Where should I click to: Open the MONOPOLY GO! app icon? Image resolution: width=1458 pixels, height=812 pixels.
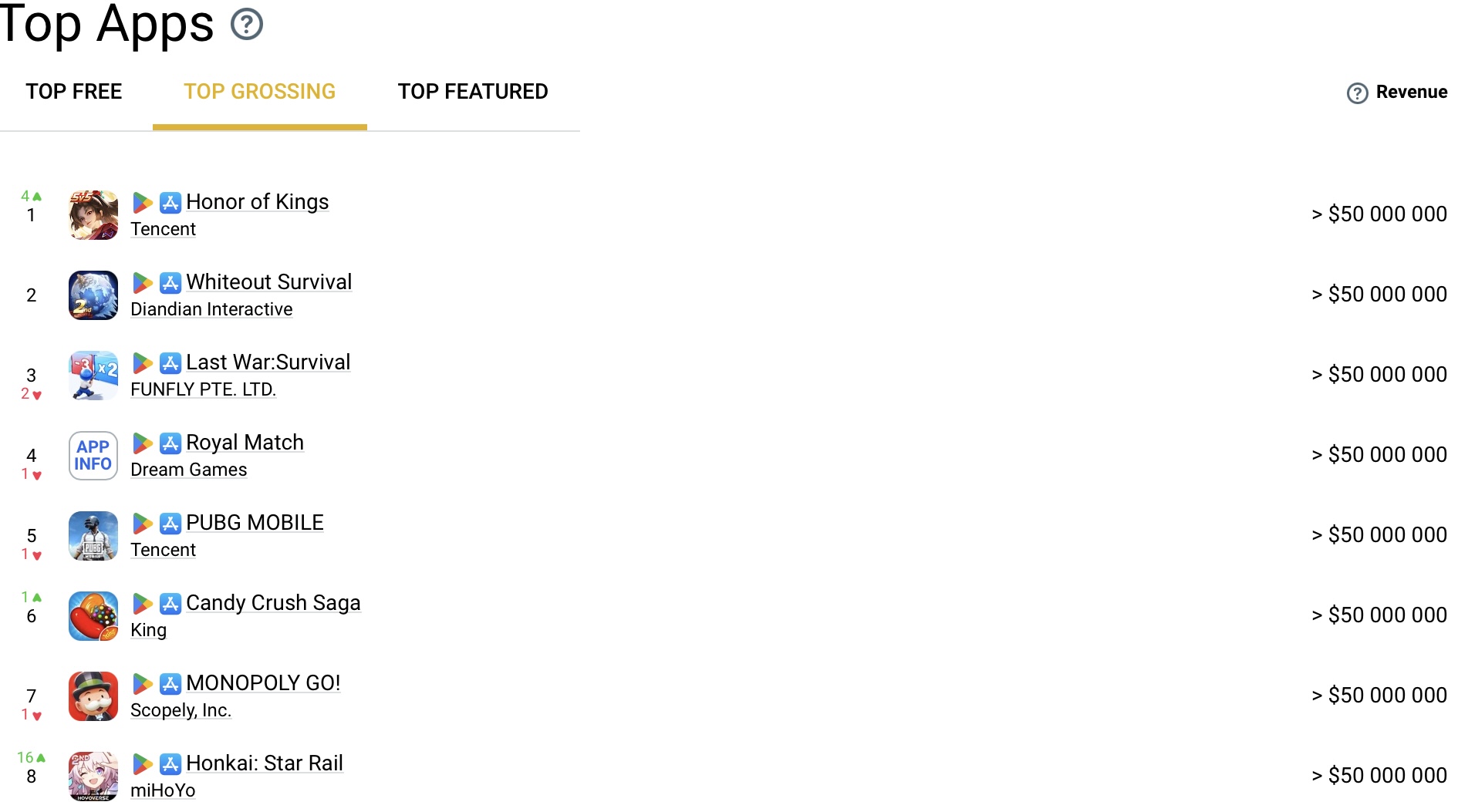[x=93, y=696]
